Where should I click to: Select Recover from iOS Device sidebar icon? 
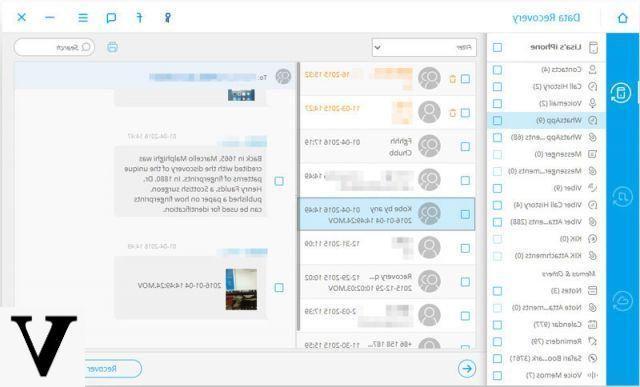point(621,93)
